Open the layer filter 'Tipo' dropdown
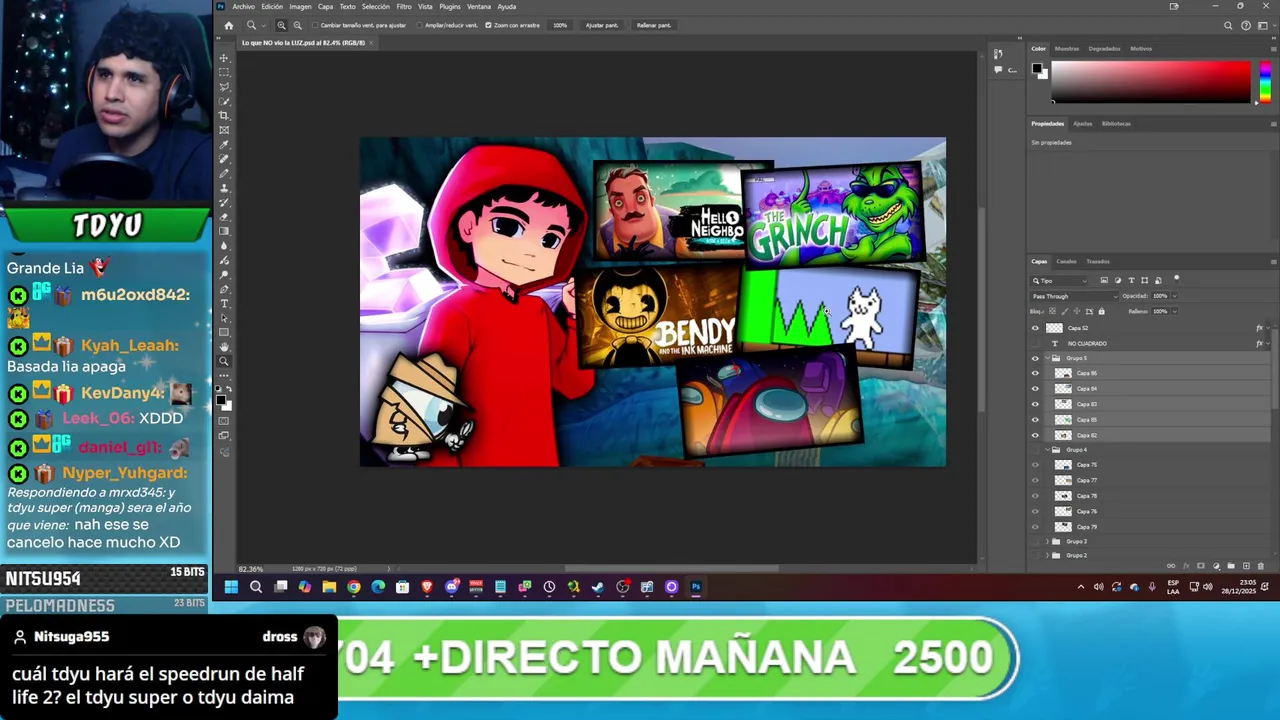Image resolution: width=1280 pixels, height=720 pixels. point(1060,281)
